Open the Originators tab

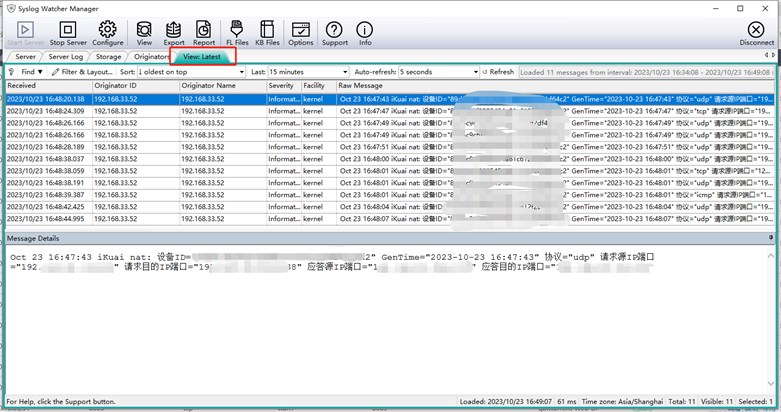(151, 56)
